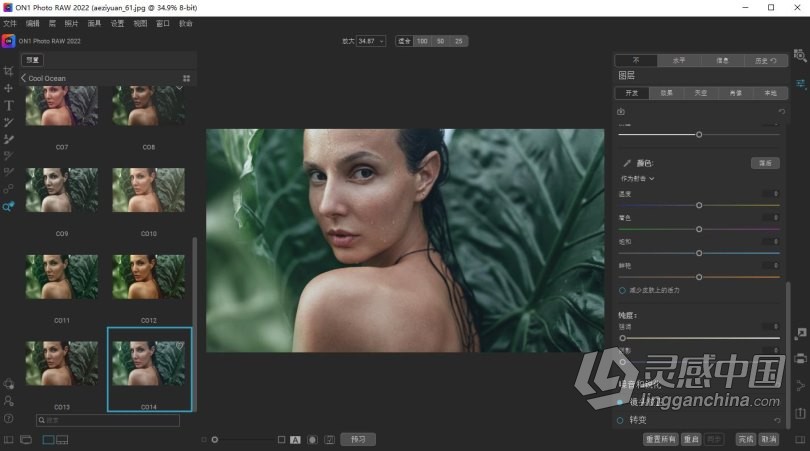Click the reset adjustments arrow under tabs
Screen dimensions: 810x451
click(x=782, y=112)
